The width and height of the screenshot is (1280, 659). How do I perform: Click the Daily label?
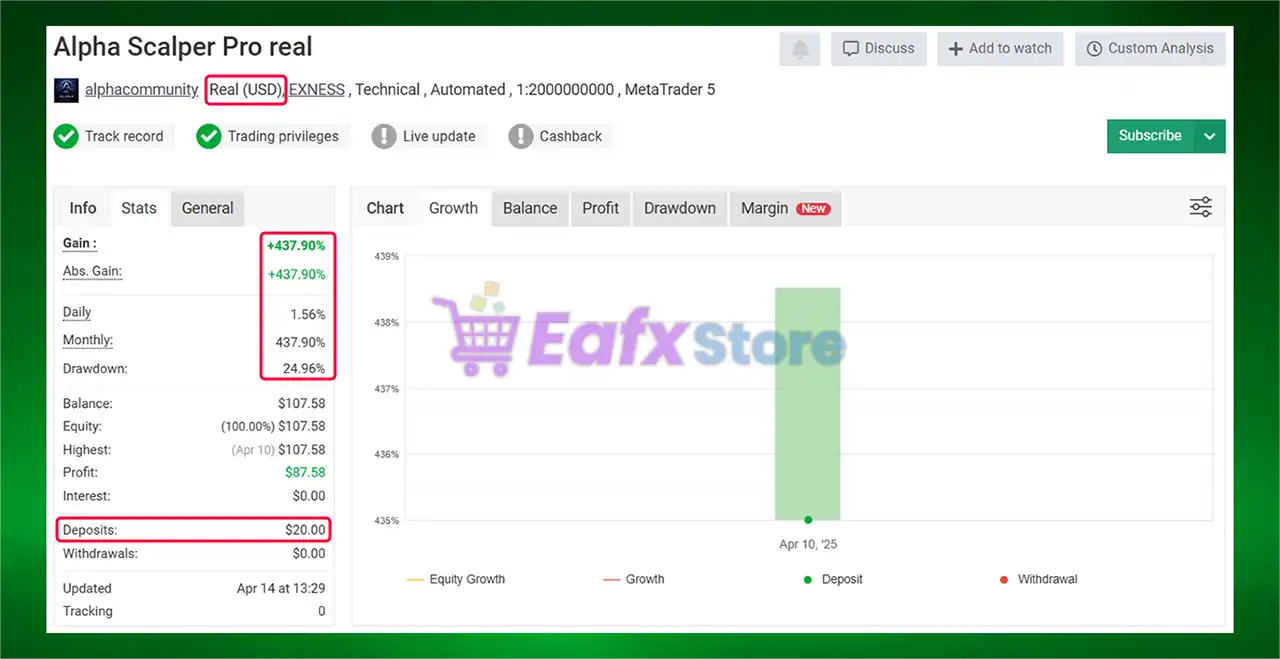click(77, 312)
